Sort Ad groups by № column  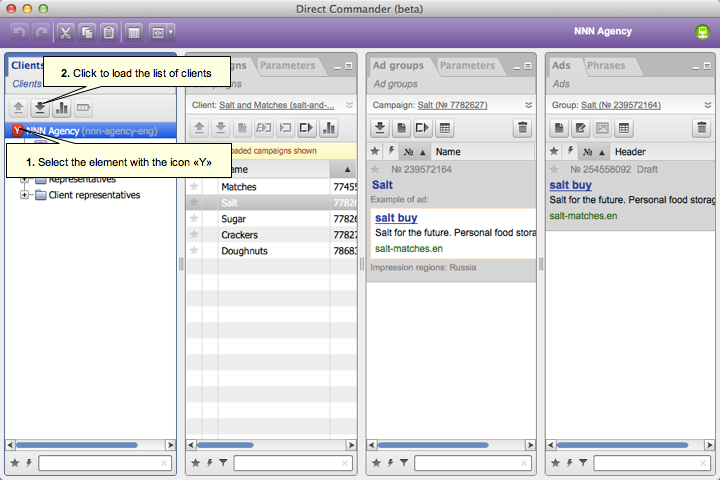tap(415, 152)
